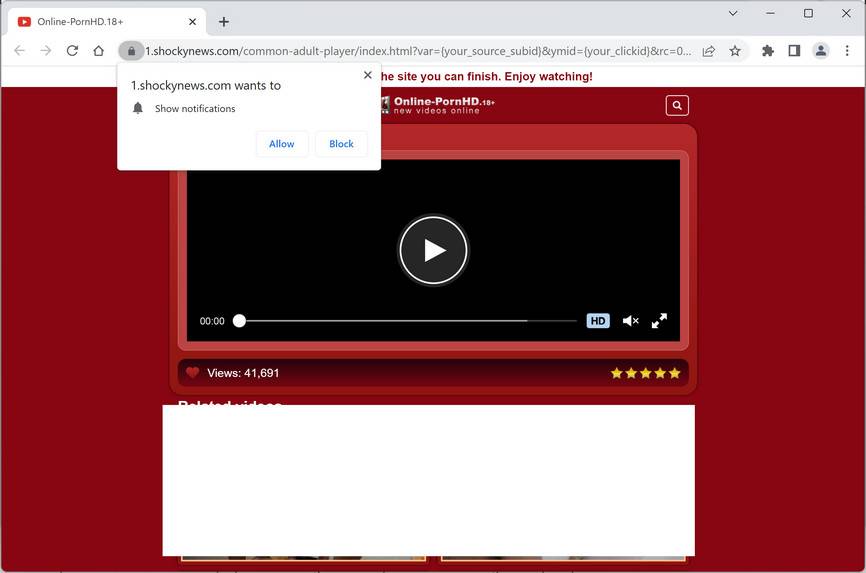Minimize the browser window
This screenshot has height=573, width=866.
coord(770,13)
